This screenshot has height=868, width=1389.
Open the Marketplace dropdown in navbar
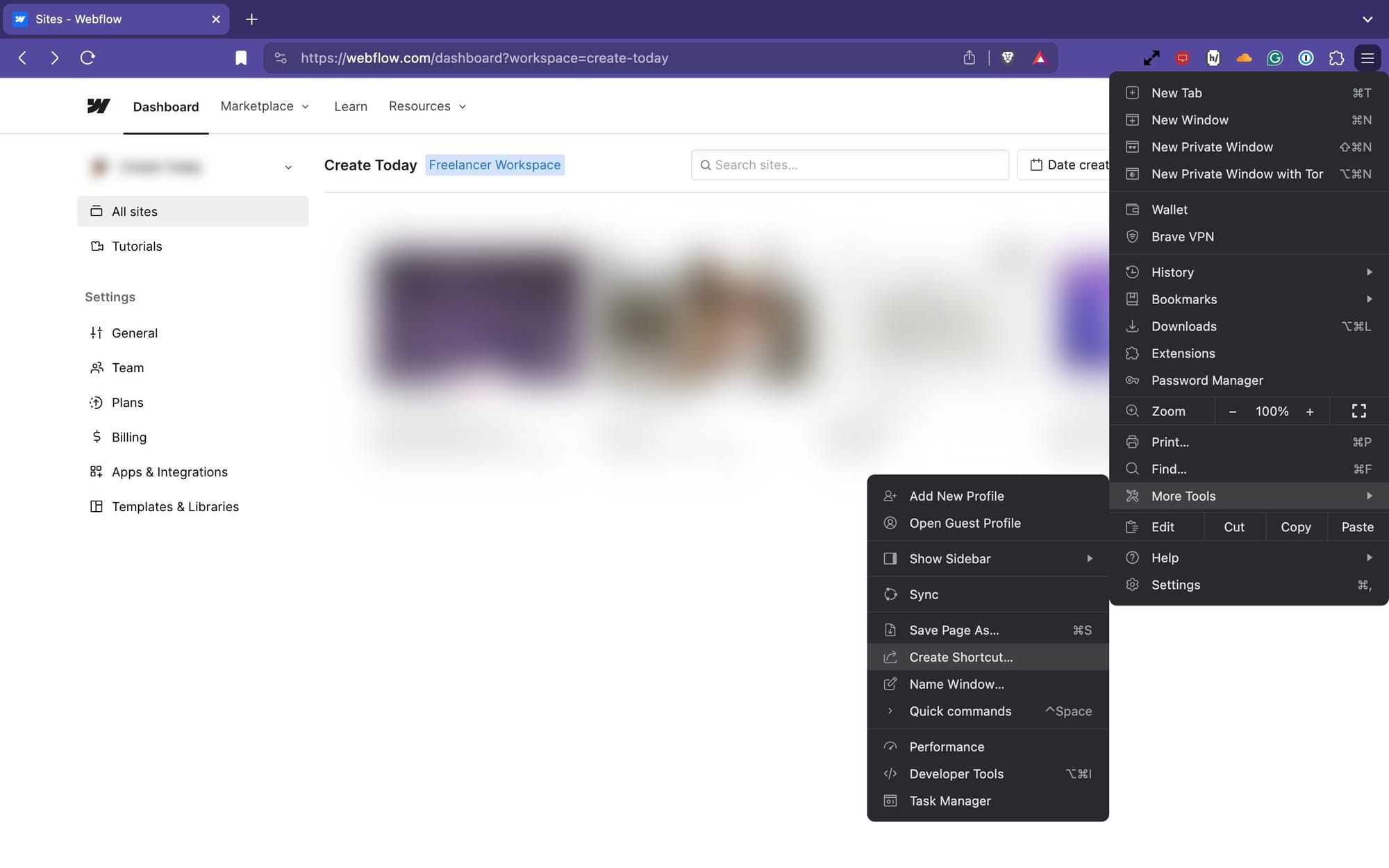click(x=265, y=106)
